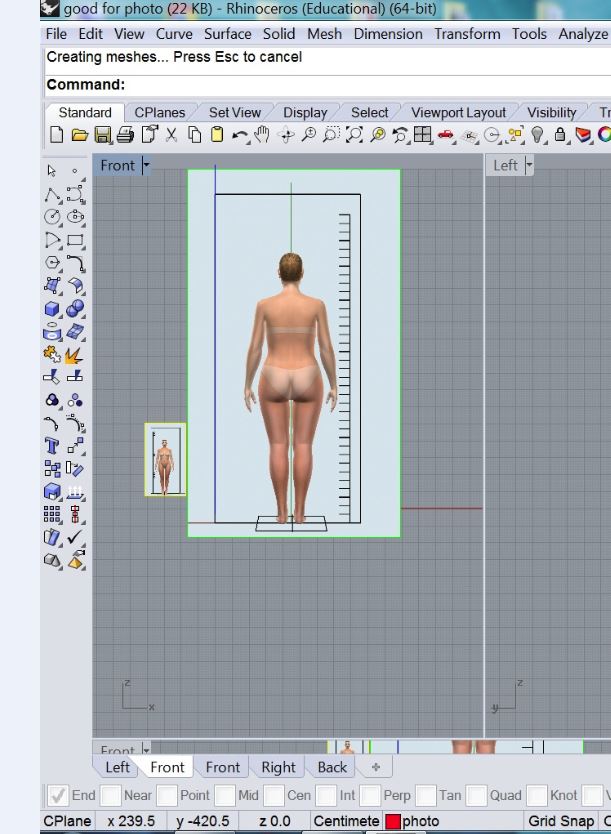Image resolution: width=611 pixels, height=834 pixels.
Task: Click CPlane coordinate mode in status bar
Action: [x=66, y=821]
